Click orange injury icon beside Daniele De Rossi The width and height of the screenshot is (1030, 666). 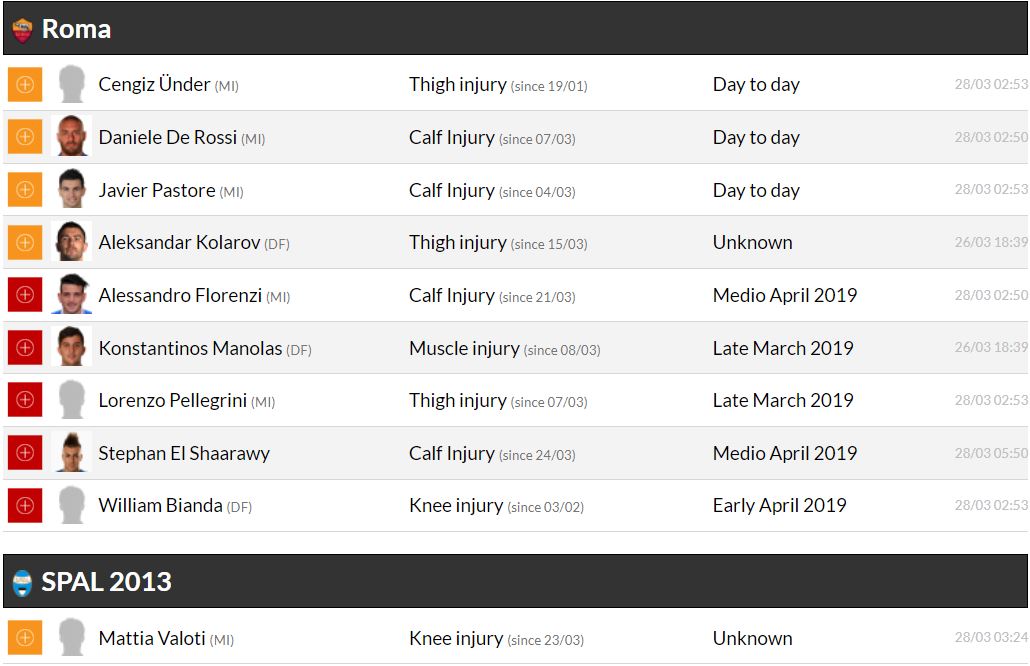point(25,137)
